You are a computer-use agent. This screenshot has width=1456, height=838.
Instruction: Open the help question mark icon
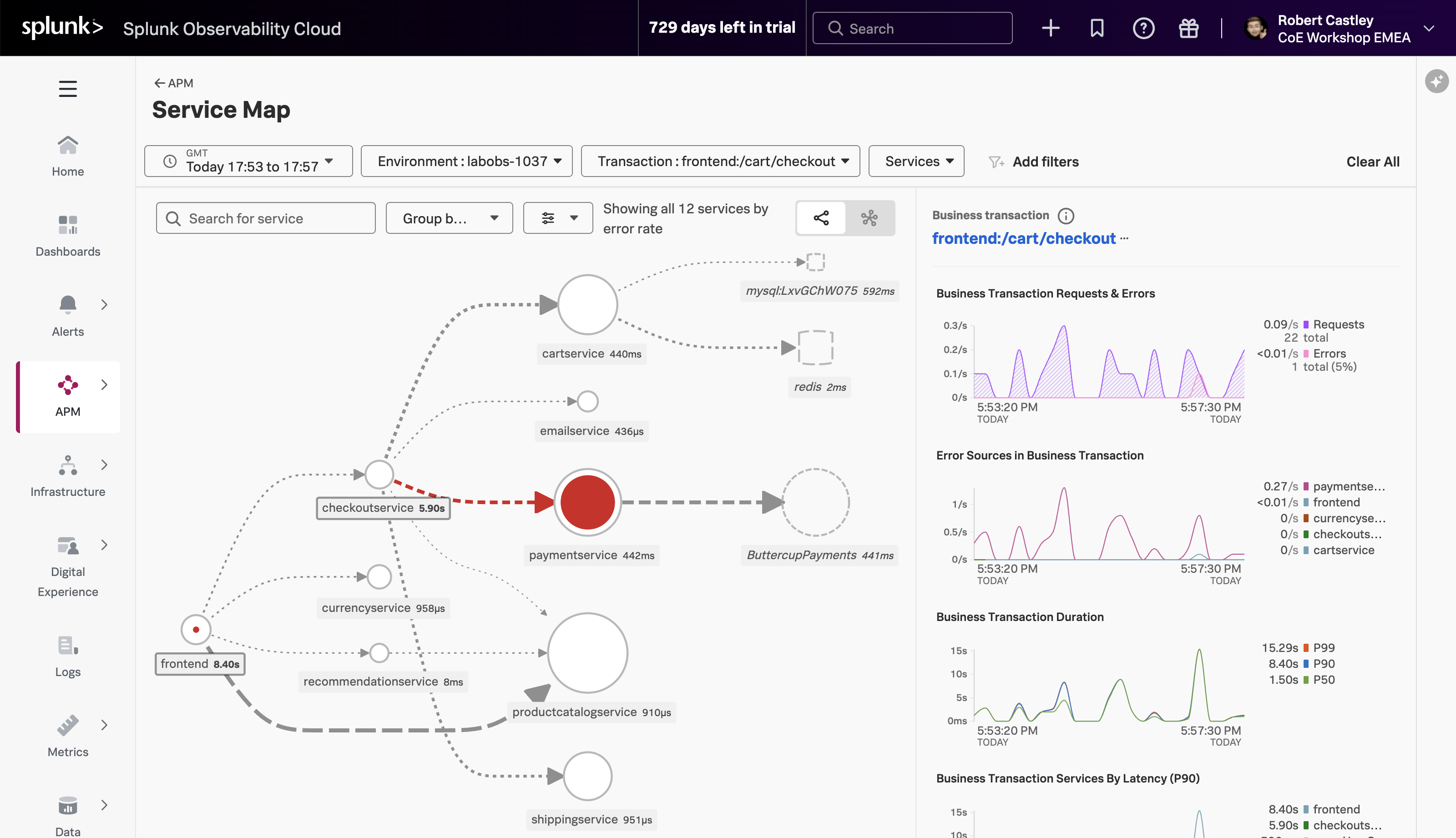(x=1143, y=28)
